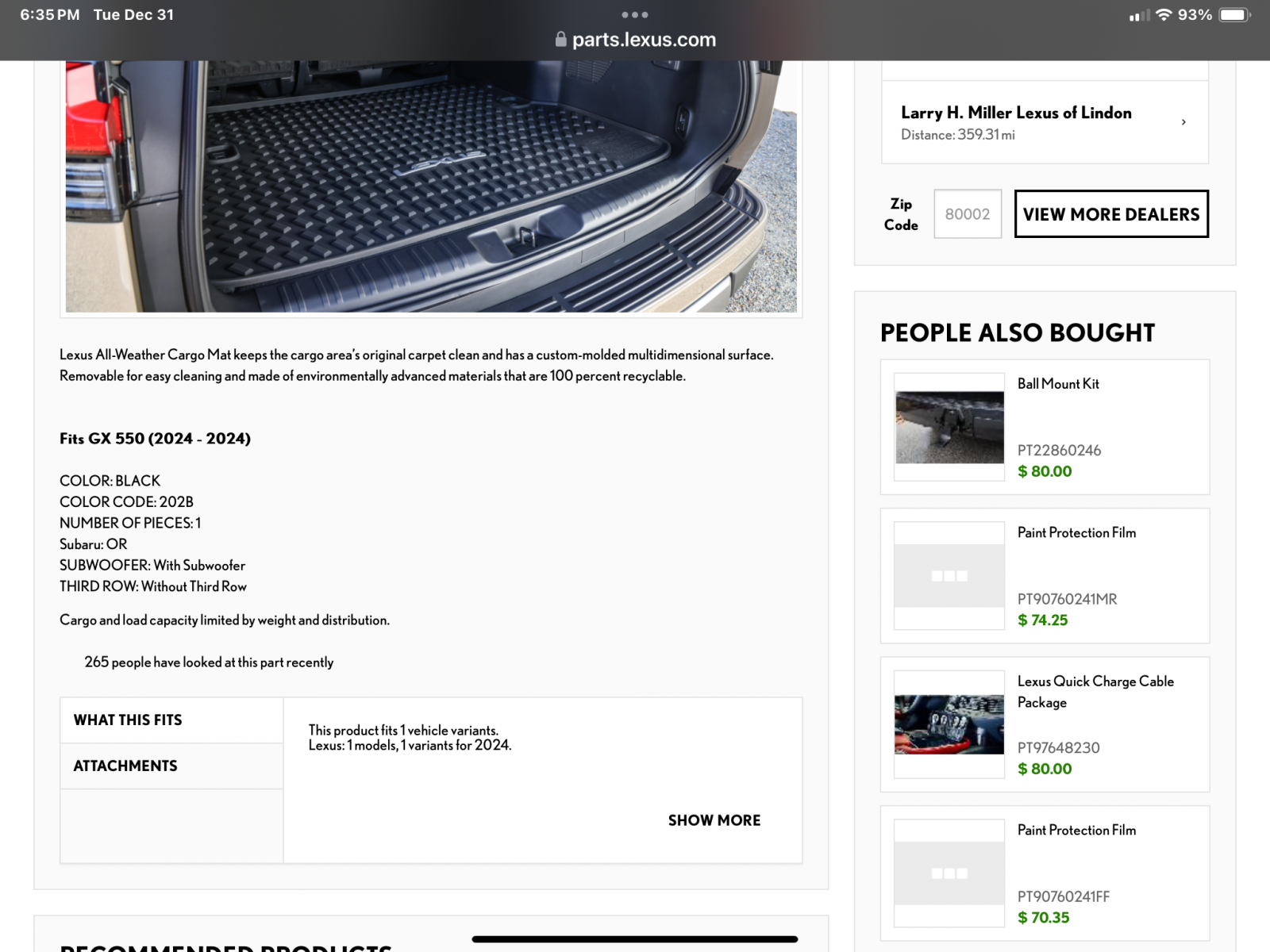1270x952 pixels.
Task: Tap the parts.lexus.com address bar
Action: (635, 40)
